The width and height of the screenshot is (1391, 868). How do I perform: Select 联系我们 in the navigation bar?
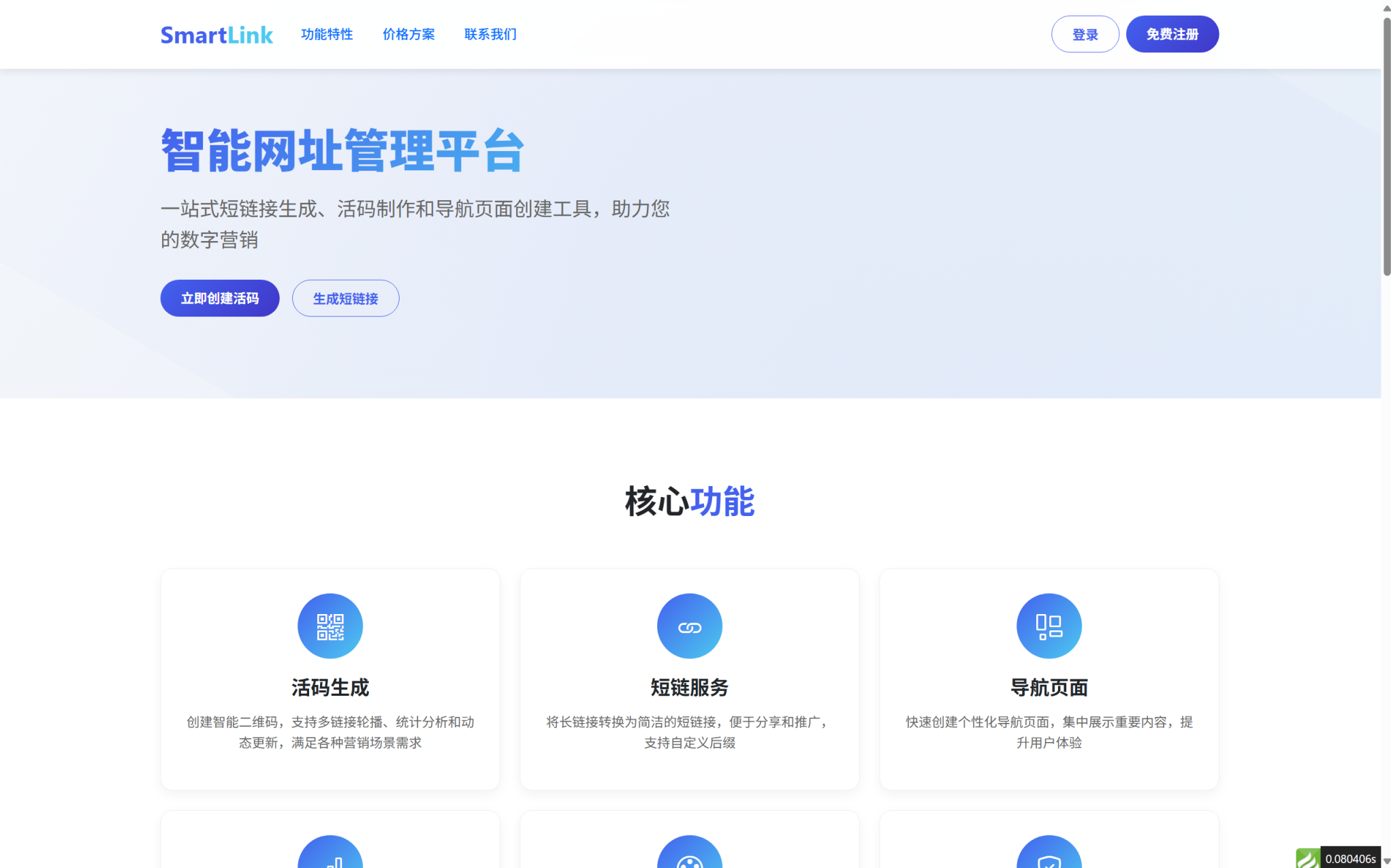490,34
